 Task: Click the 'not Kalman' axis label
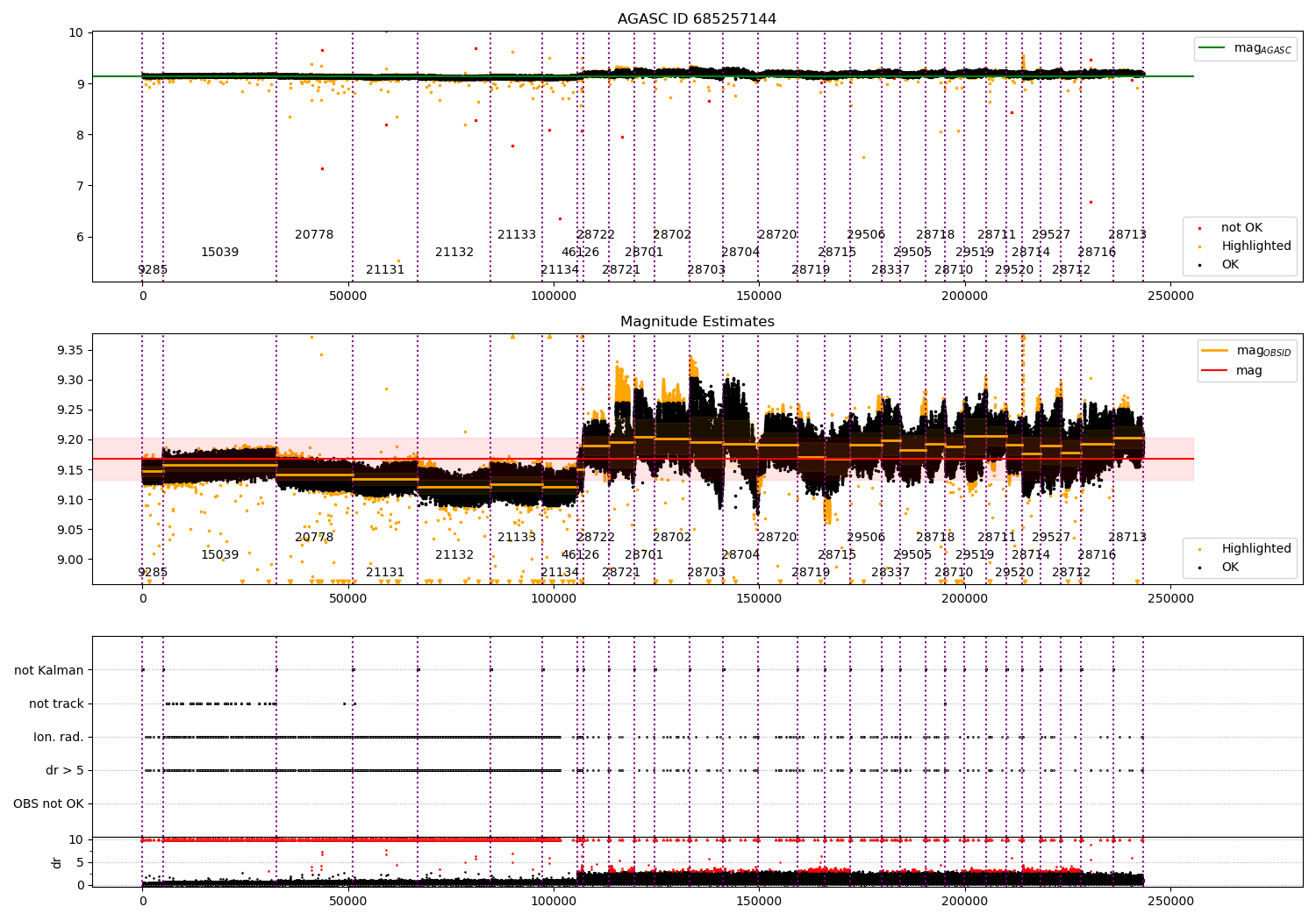49,670
